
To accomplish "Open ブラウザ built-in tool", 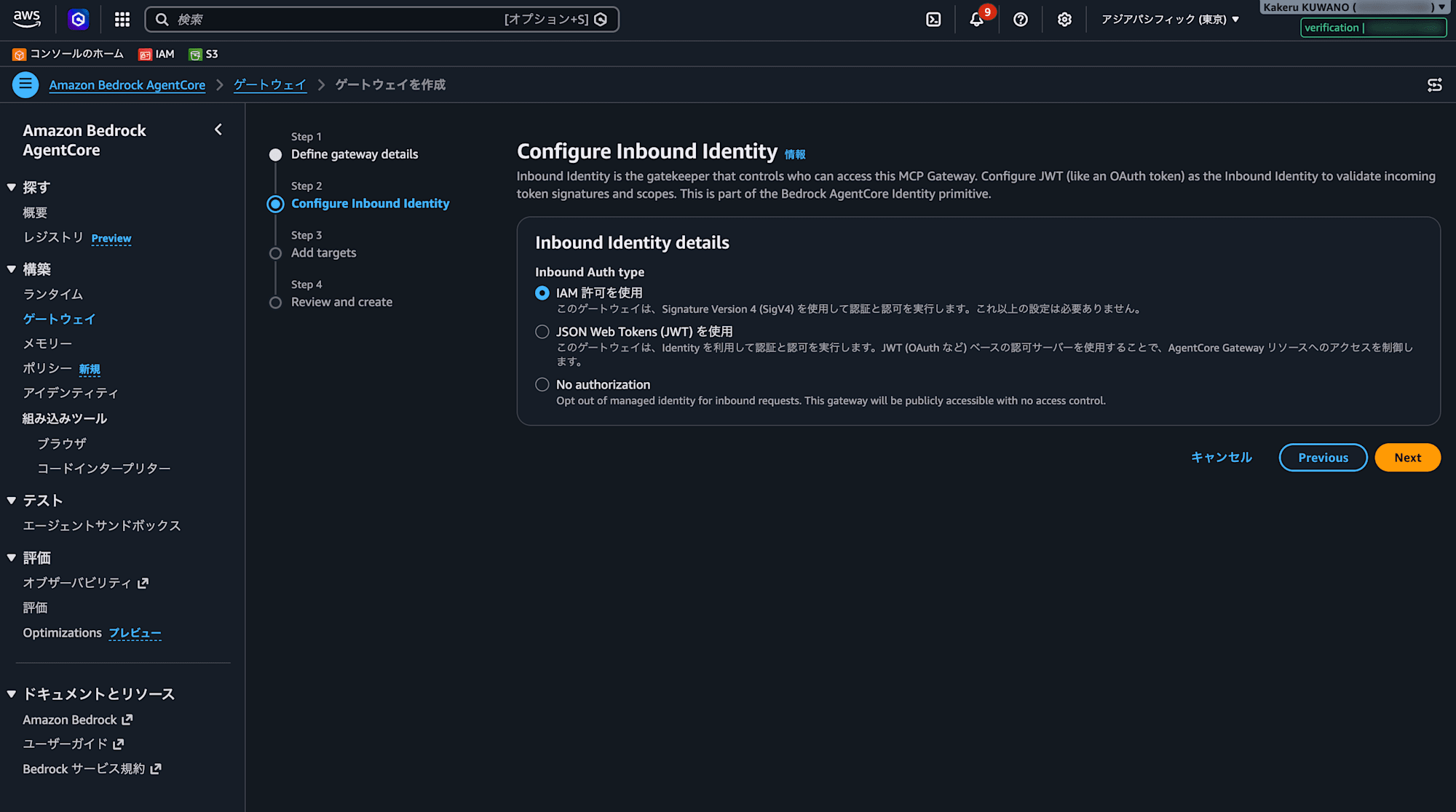I will tap(62, 443).
